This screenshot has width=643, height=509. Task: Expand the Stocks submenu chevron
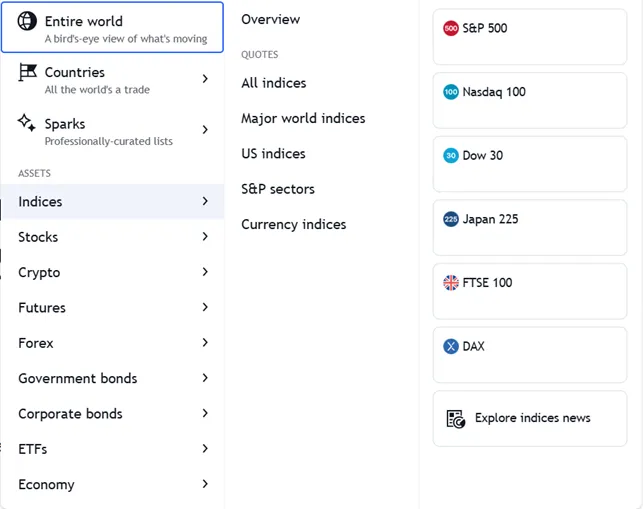(x=205, y=237)
